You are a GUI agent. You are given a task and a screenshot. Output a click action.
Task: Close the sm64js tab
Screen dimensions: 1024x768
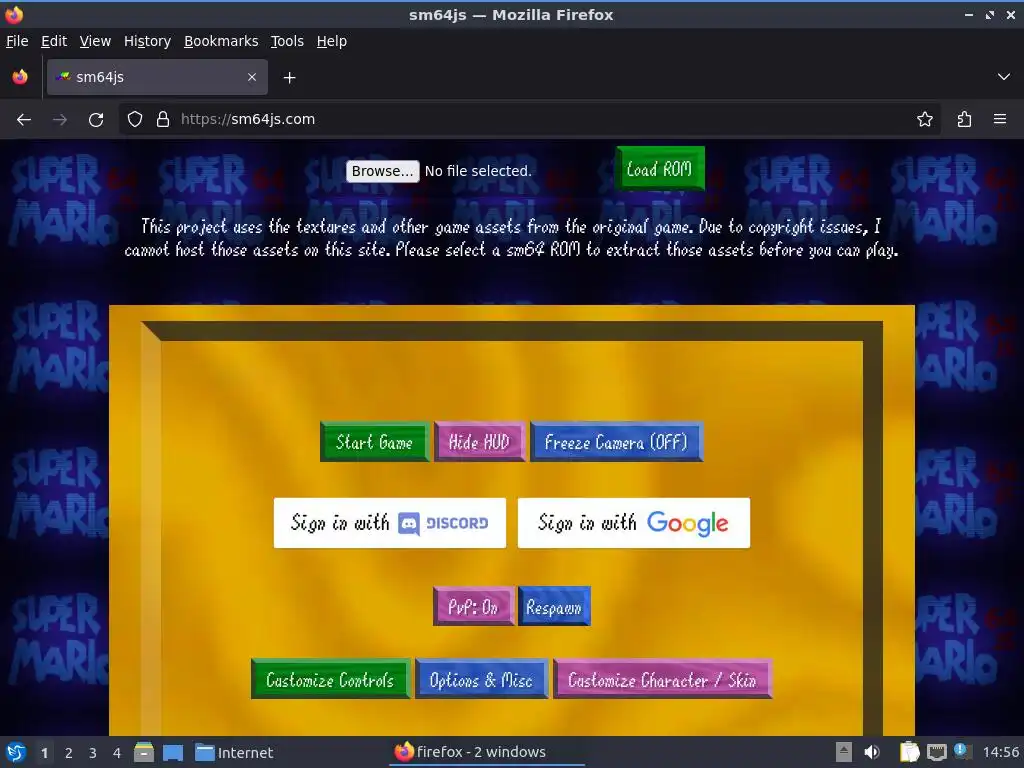coord(252,77)
